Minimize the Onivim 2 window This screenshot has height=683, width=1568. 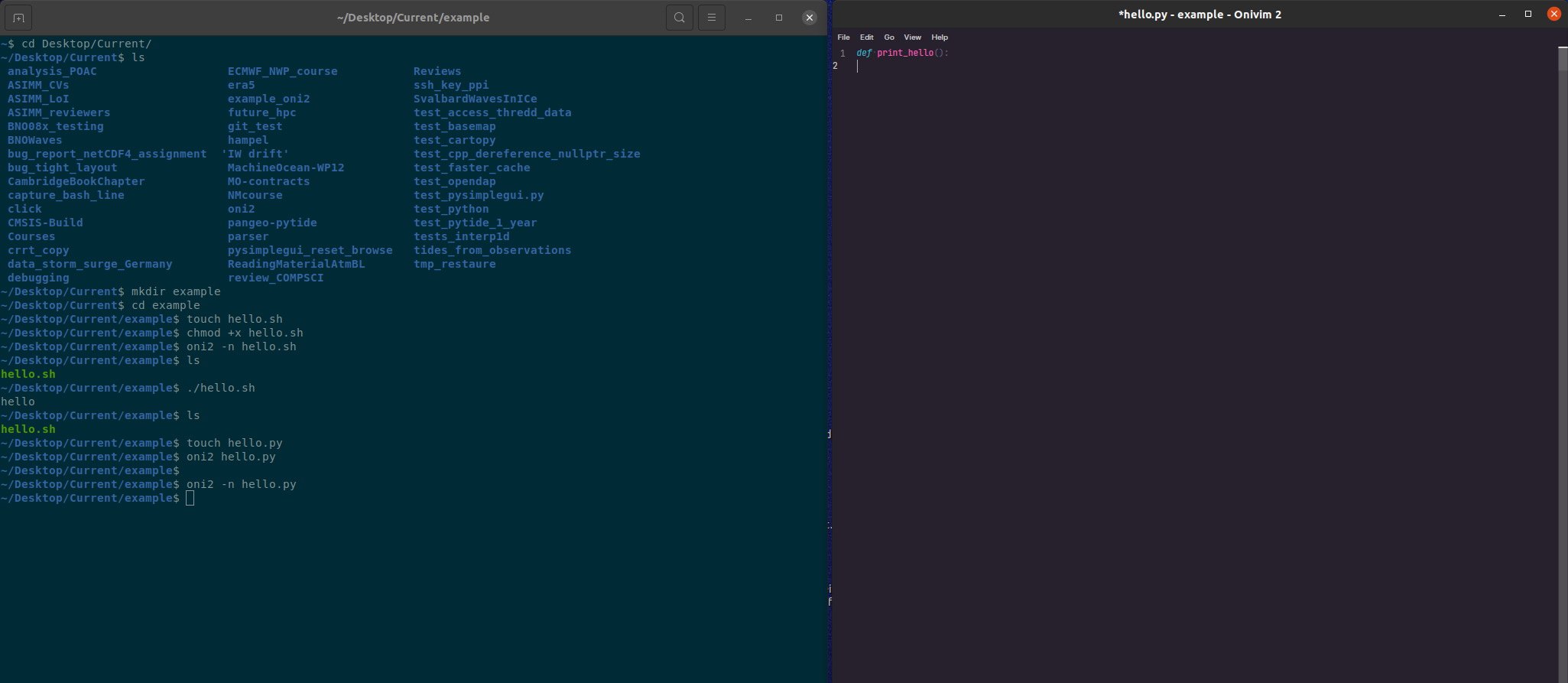point(1502,14)
